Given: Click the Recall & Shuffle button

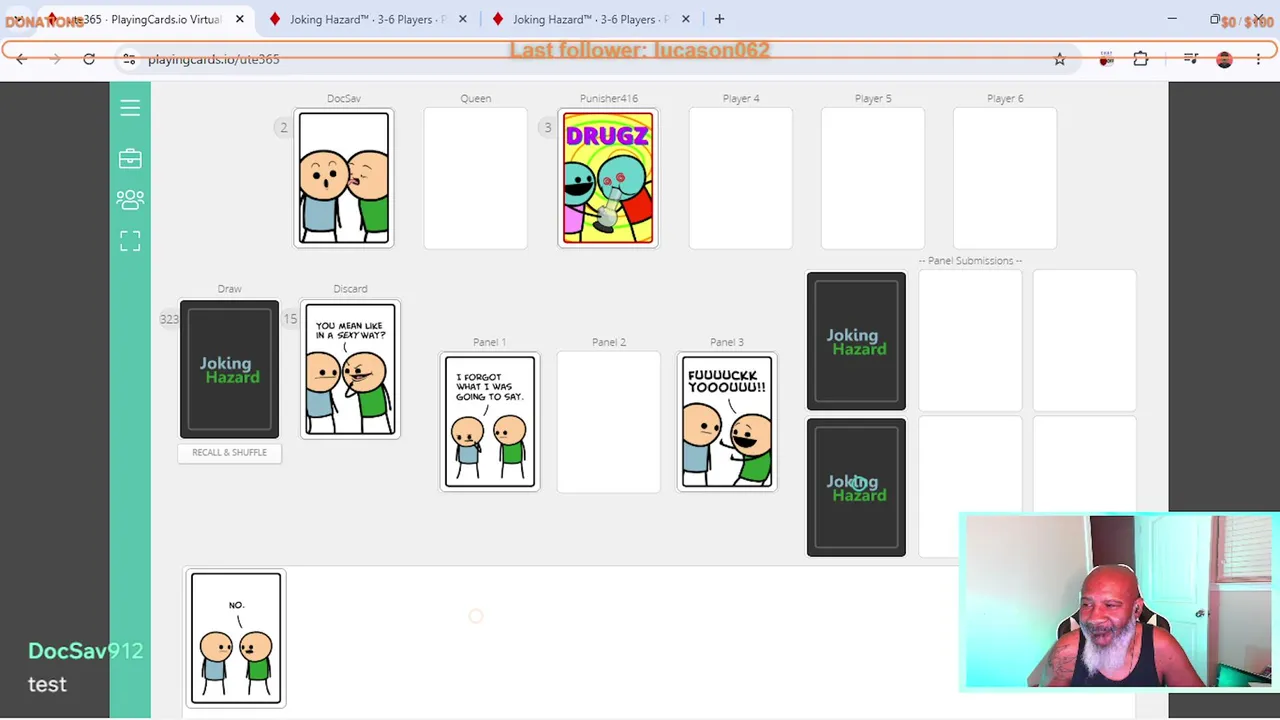Looking at the screenshot, I should pyautogui.click(x=229, y=453).
